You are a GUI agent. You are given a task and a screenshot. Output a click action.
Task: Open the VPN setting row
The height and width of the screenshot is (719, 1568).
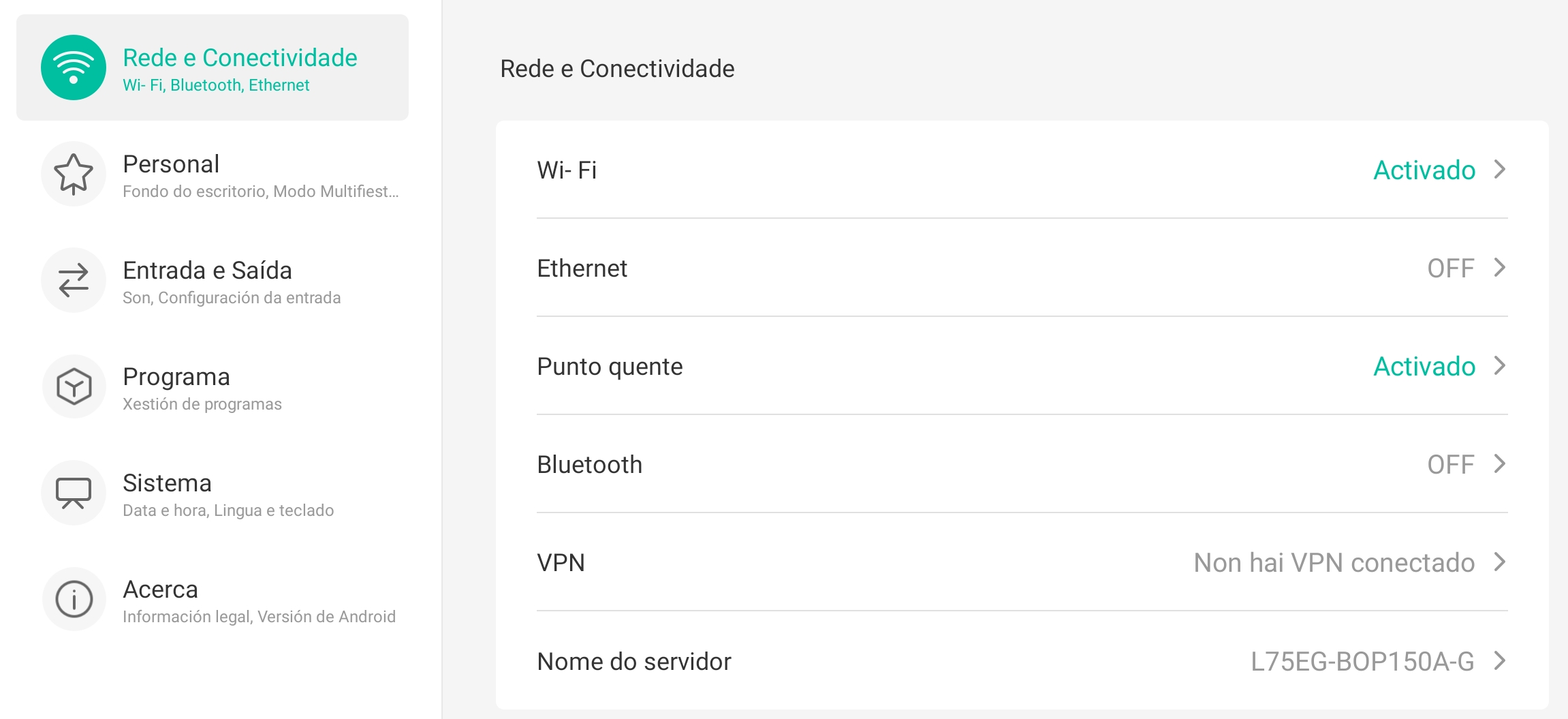[x=561, y=563]
